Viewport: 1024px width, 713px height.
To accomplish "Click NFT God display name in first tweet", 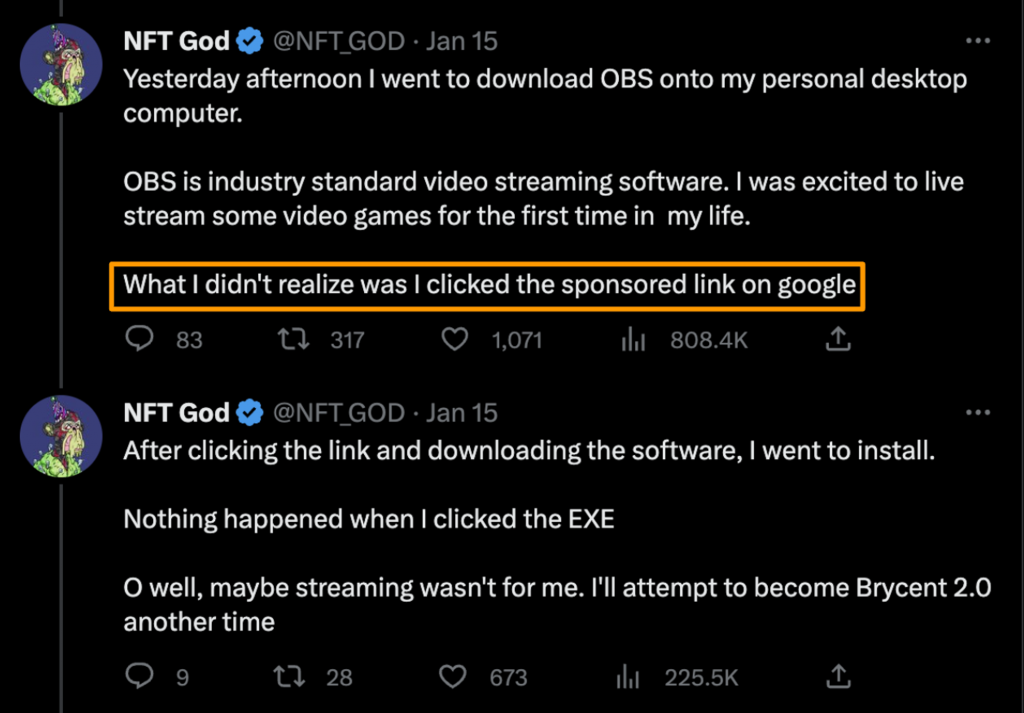I will [177, 42].
